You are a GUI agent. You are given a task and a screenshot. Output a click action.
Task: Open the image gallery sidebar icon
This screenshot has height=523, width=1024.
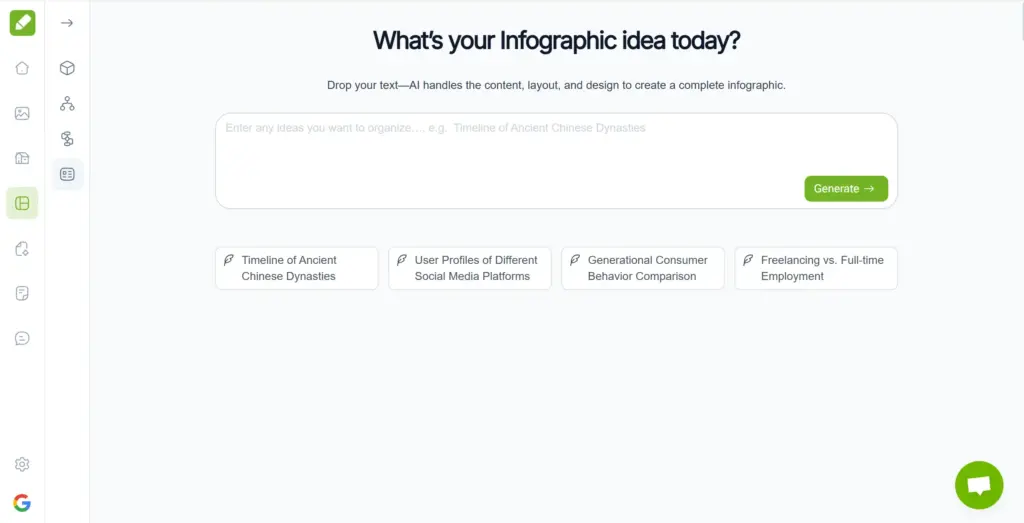click(x=22, y=113)
